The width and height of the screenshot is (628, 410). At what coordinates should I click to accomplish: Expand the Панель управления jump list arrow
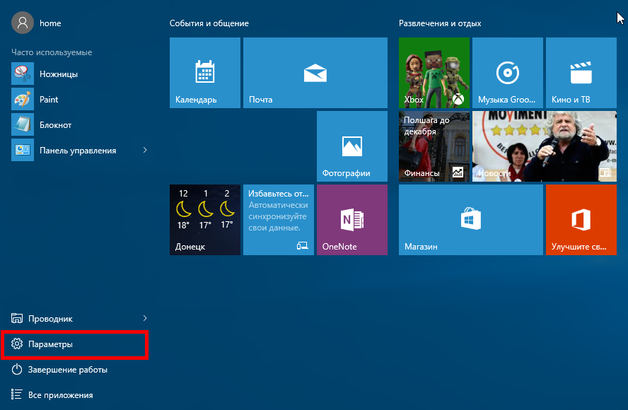tap(146, 150)
